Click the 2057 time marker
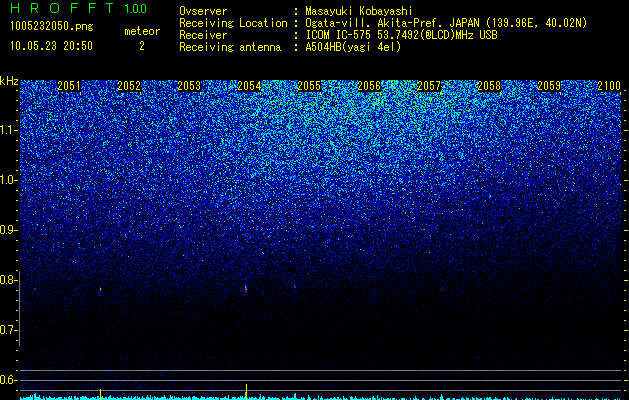This screenshot has width=629, height=400. click(429, 86)
